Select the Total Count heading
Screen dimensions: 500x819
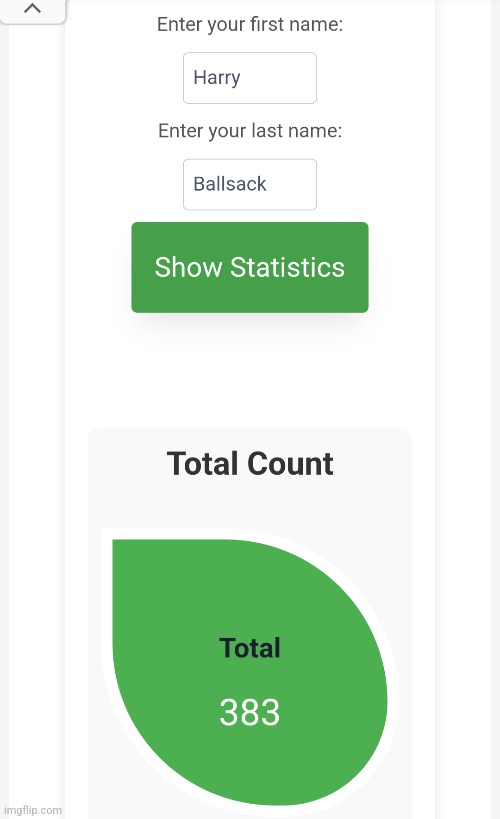250,463
